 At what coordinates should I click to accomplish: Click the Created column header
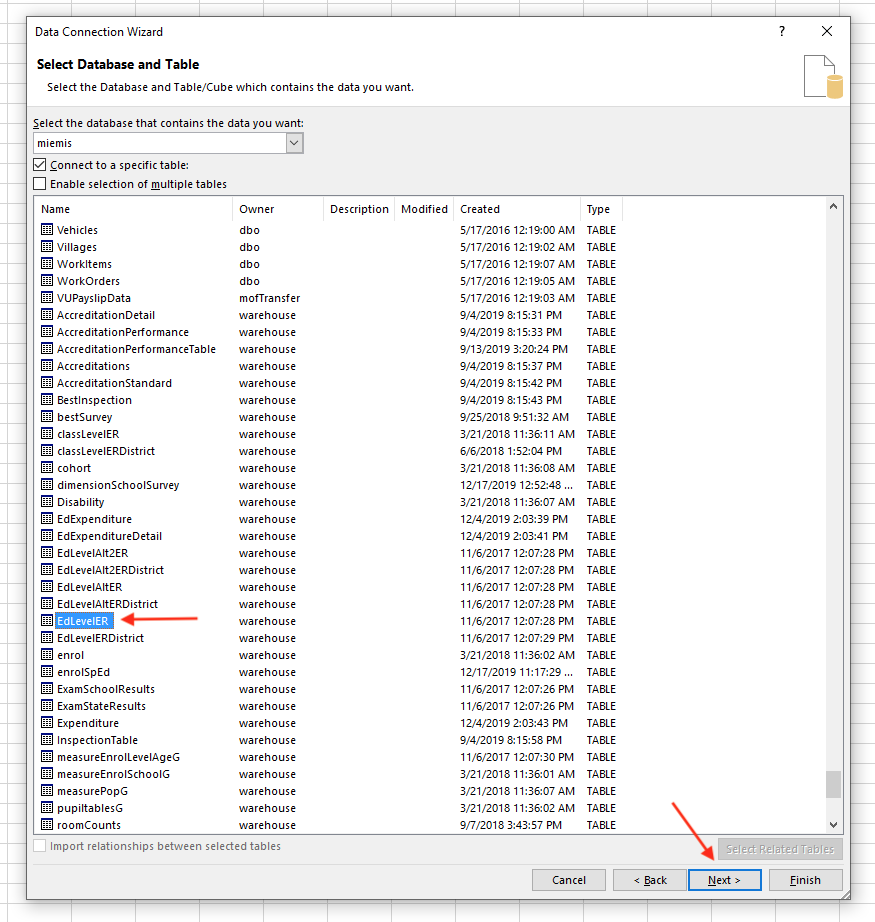point(516,209)
